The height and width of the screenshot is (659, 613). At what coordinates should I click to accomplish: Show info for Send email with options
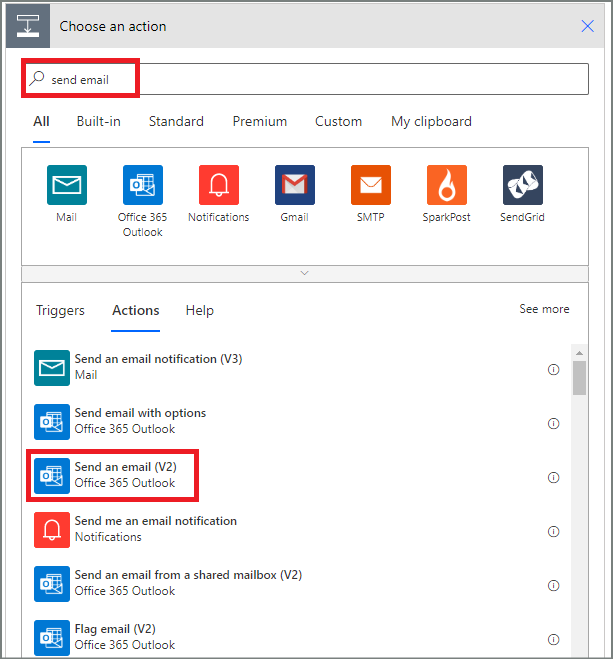click(x=553, y=423)
